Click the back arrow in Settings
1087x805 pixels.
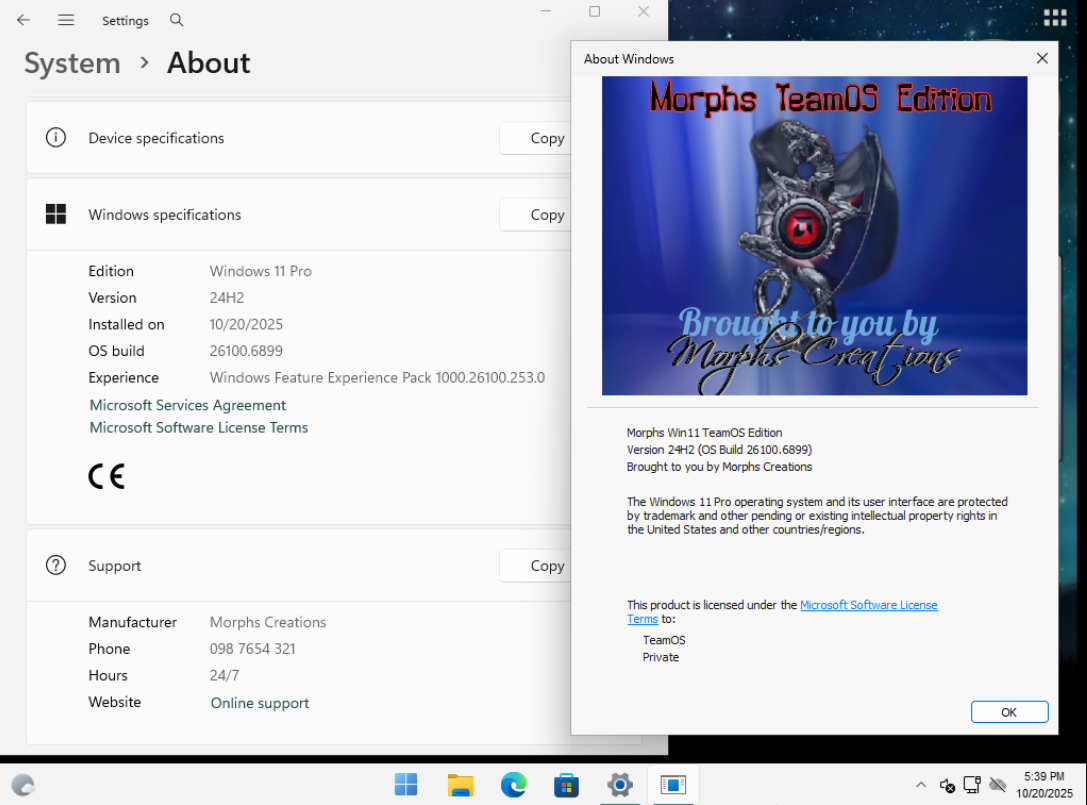pyautogui.click(x=23, y=20)
